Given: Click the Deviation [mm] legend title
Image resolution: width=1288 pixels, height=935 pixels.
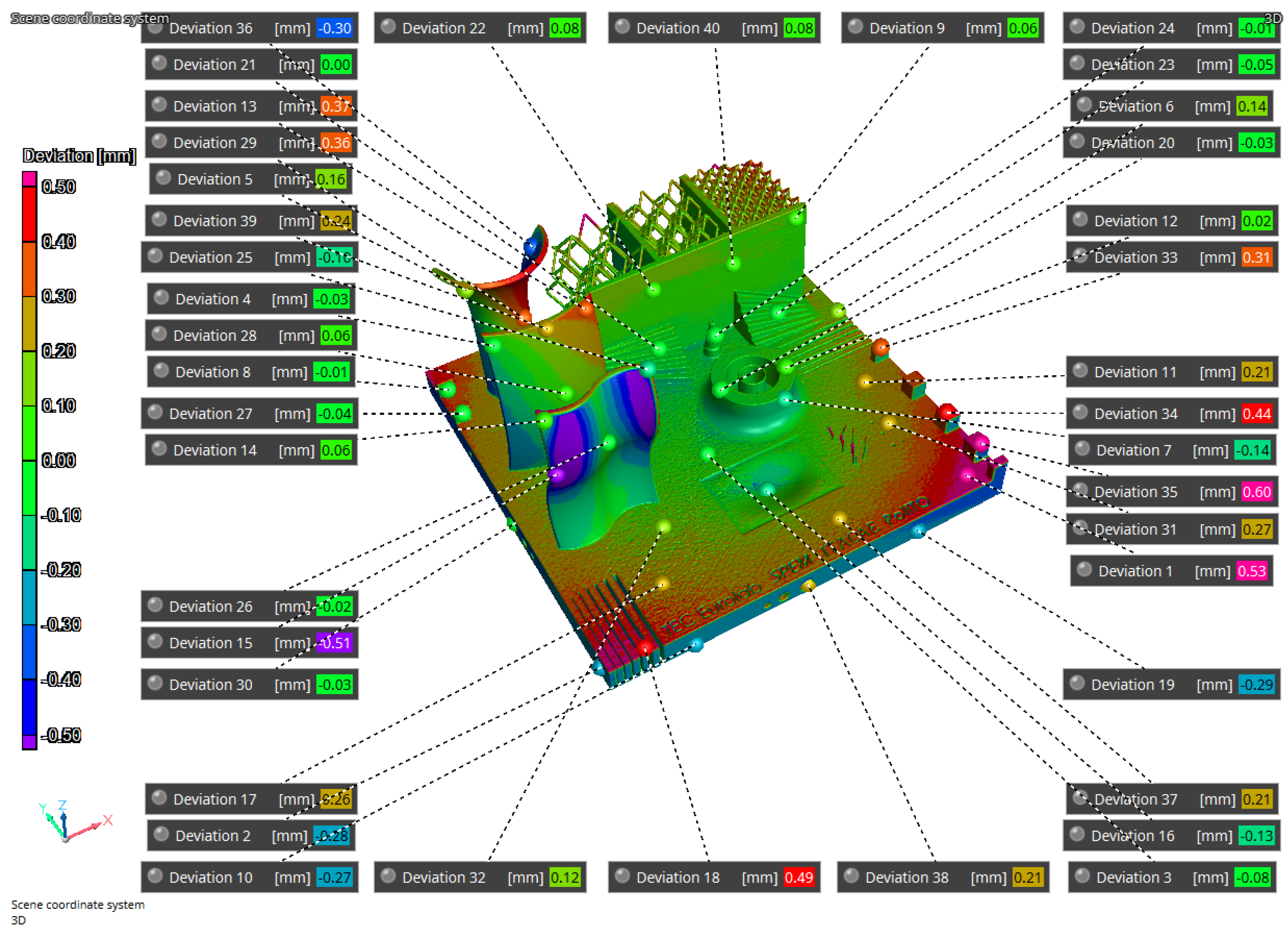Looking at the screenshot, I should [79, 156].
